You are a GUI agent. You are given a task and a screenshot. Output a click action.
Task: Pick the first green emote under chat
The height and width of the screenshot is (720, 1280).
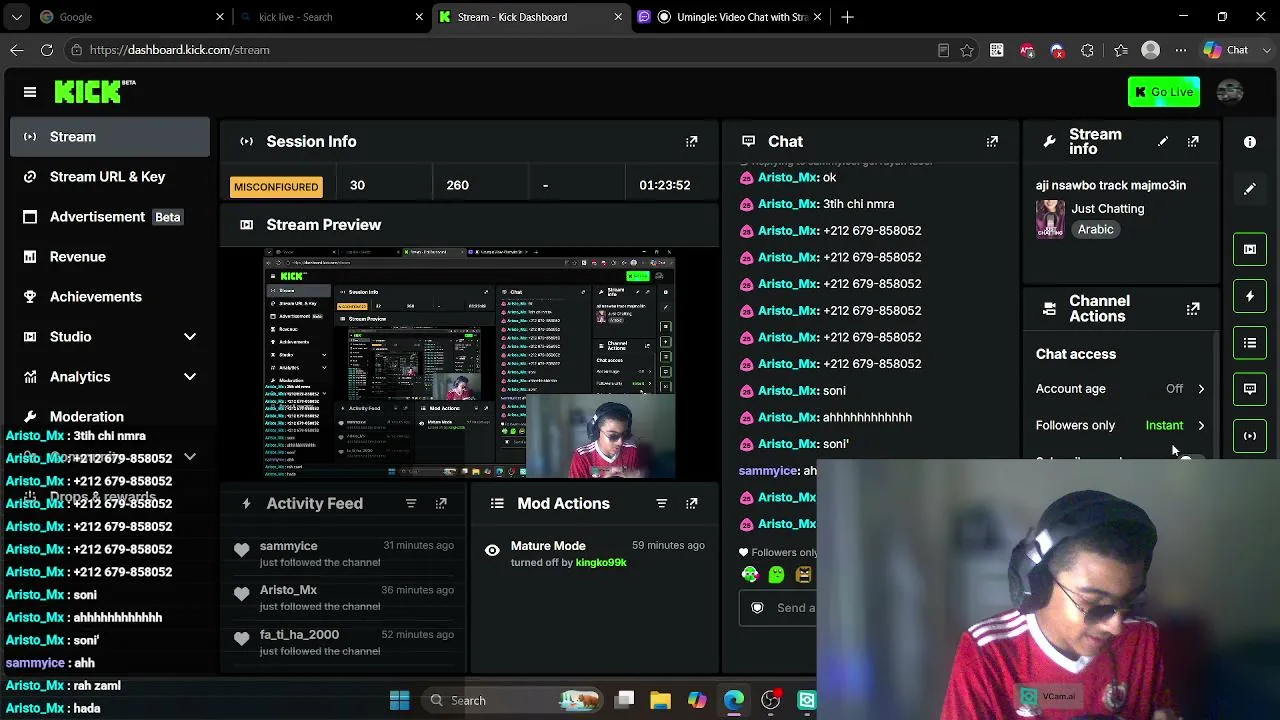[750, 574]
